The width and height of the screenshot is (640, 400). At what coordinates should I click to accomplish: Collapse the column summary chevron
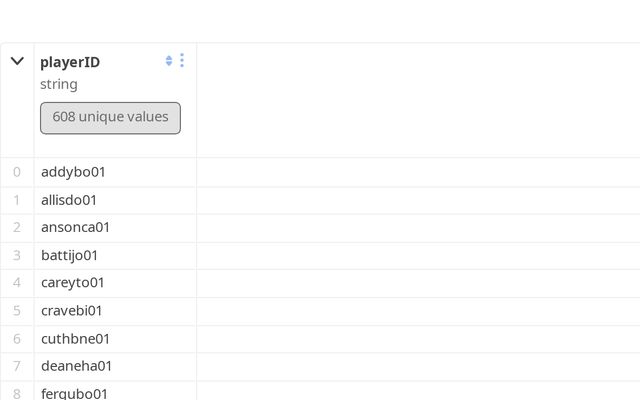pyautogui.click(x=17, y=61)
